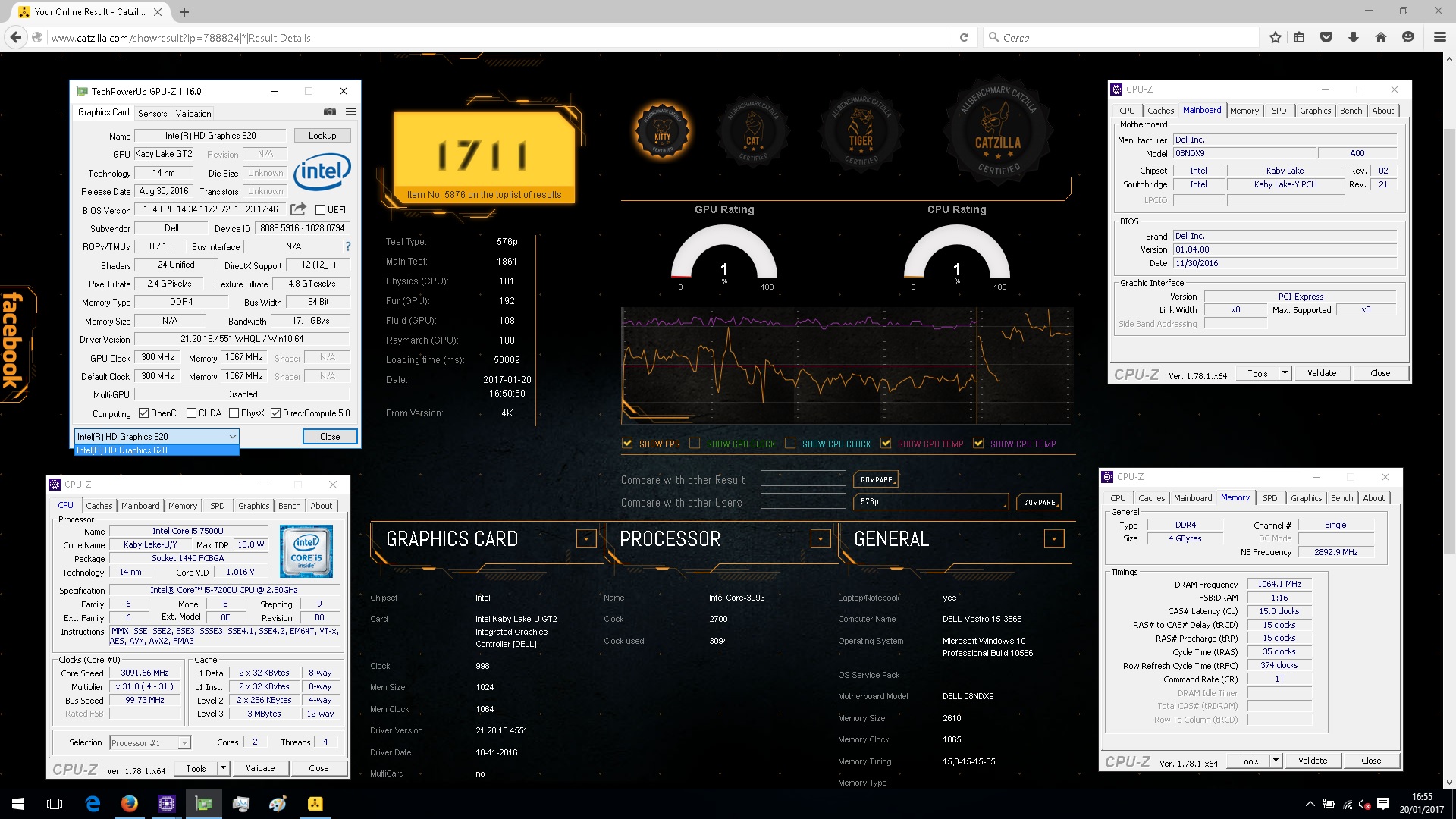Open the Graphics tab in the CPU-Z window showing the CPU tab

coord(253,506)
